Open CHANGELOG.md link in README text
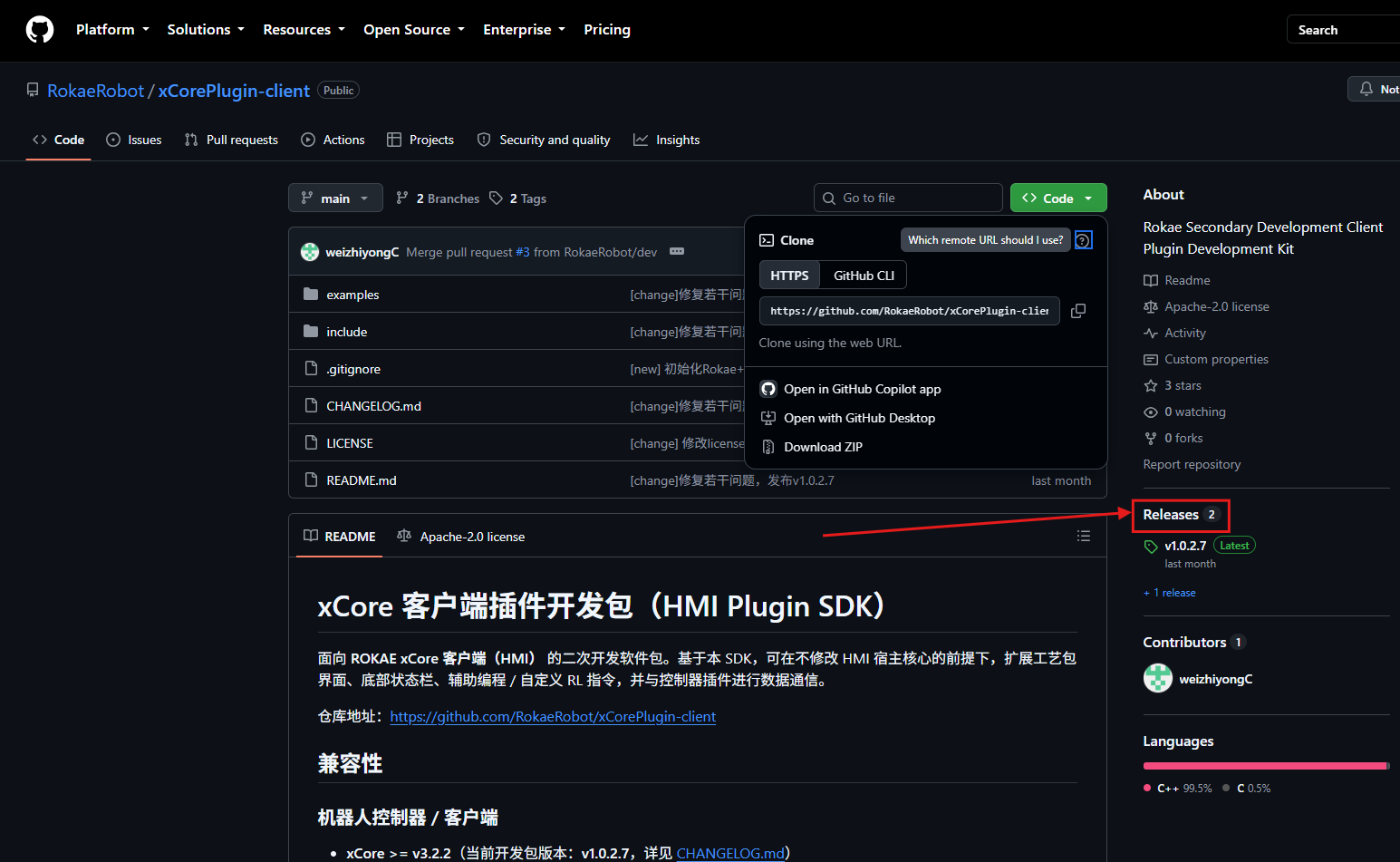This screenshot has width=1400, height=862. coord(730,853)
